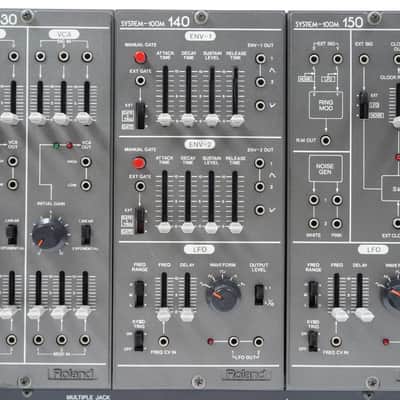
Task: Click the ENV-2 inverted output jack
Action: [x=260, y=210]
